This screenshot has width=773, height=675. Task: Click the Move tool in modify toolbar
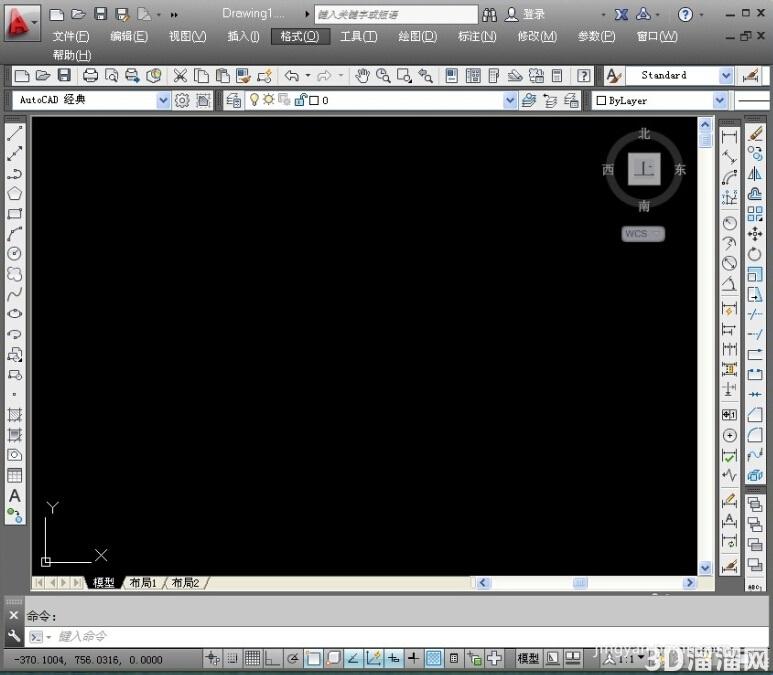[755, 234]
